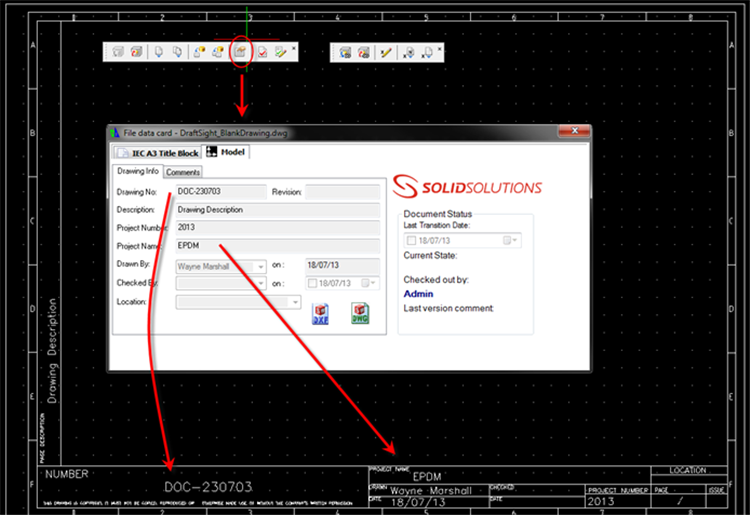Switch to the Comments tab
The width and height of the screenshot is (750, 515).
183,172
